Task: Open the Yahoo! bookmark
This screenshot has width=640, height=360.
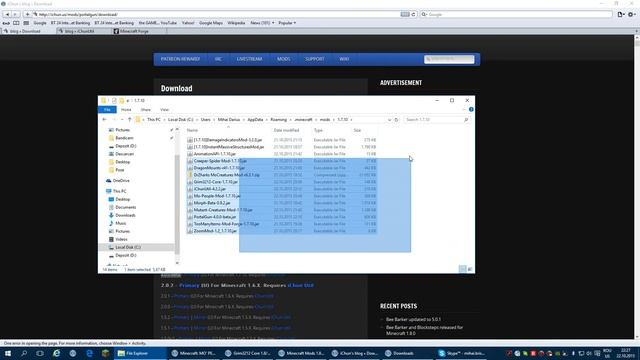Action: [188, 23]
